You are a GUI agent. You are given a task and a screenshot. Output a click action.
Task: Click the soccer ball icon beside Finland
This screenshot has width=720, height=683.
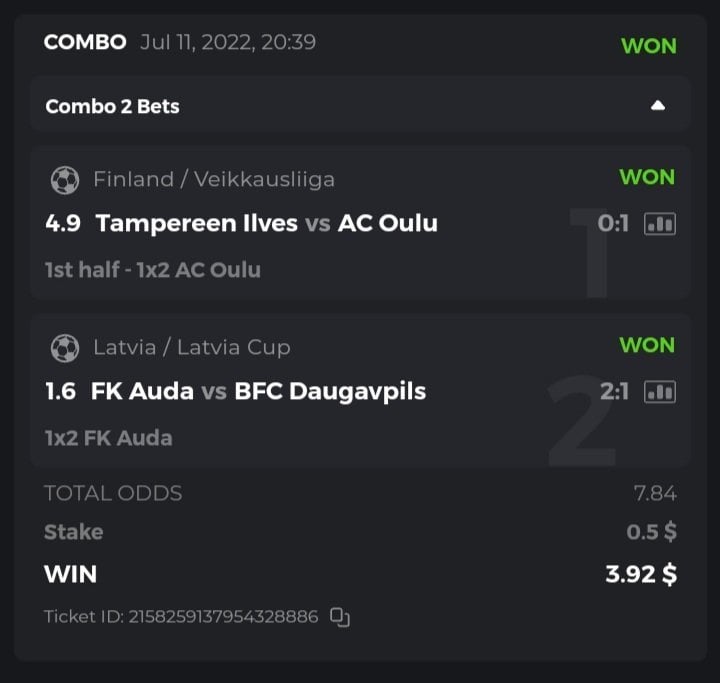(64, 180)
